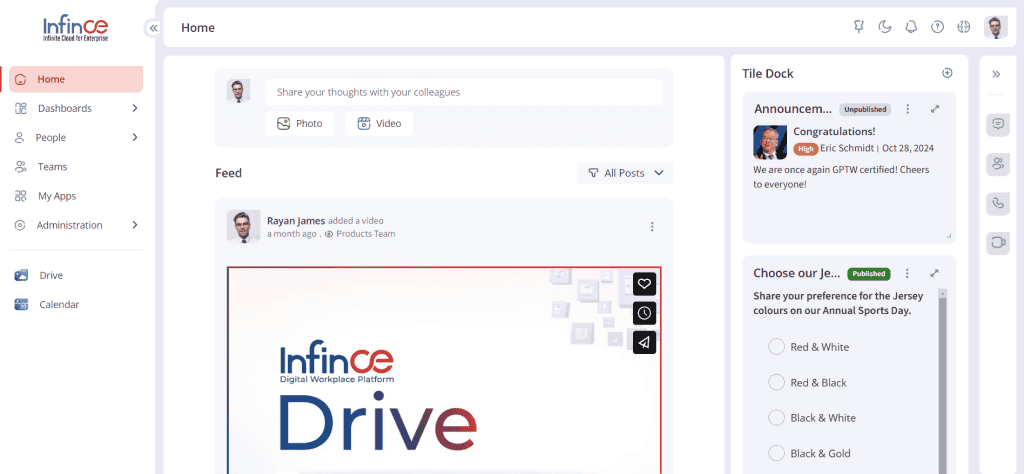The width and height of the screenshot is (1024, 474).
Task: Click the Video button
Action: coord(379,123)
